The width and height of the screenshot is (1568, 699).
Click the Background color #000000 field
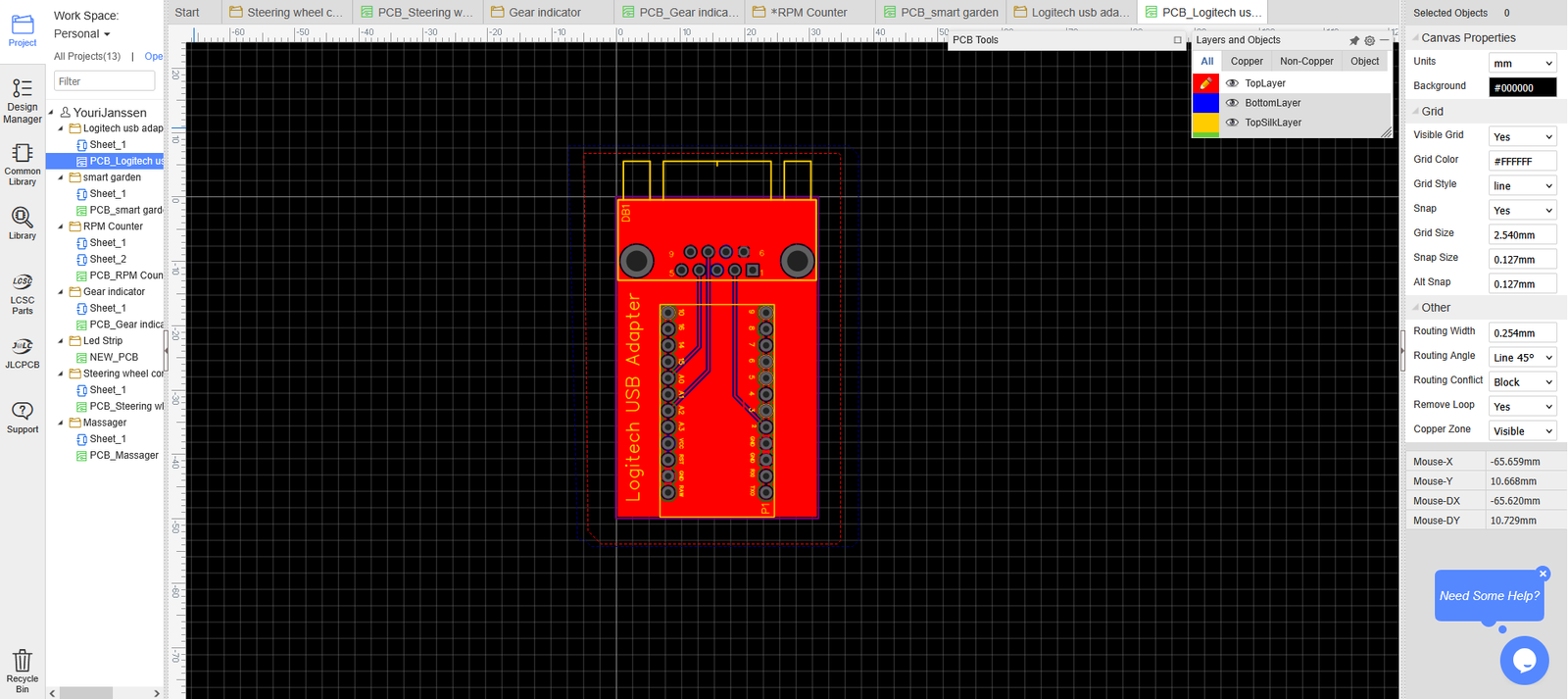click(1522, 87)
